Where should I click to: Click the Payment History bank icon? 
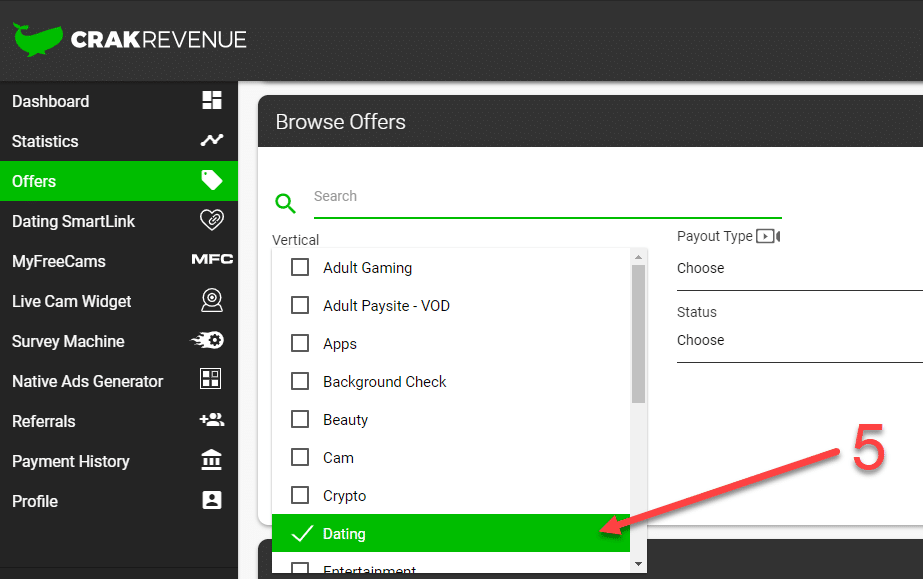point(211,460)
